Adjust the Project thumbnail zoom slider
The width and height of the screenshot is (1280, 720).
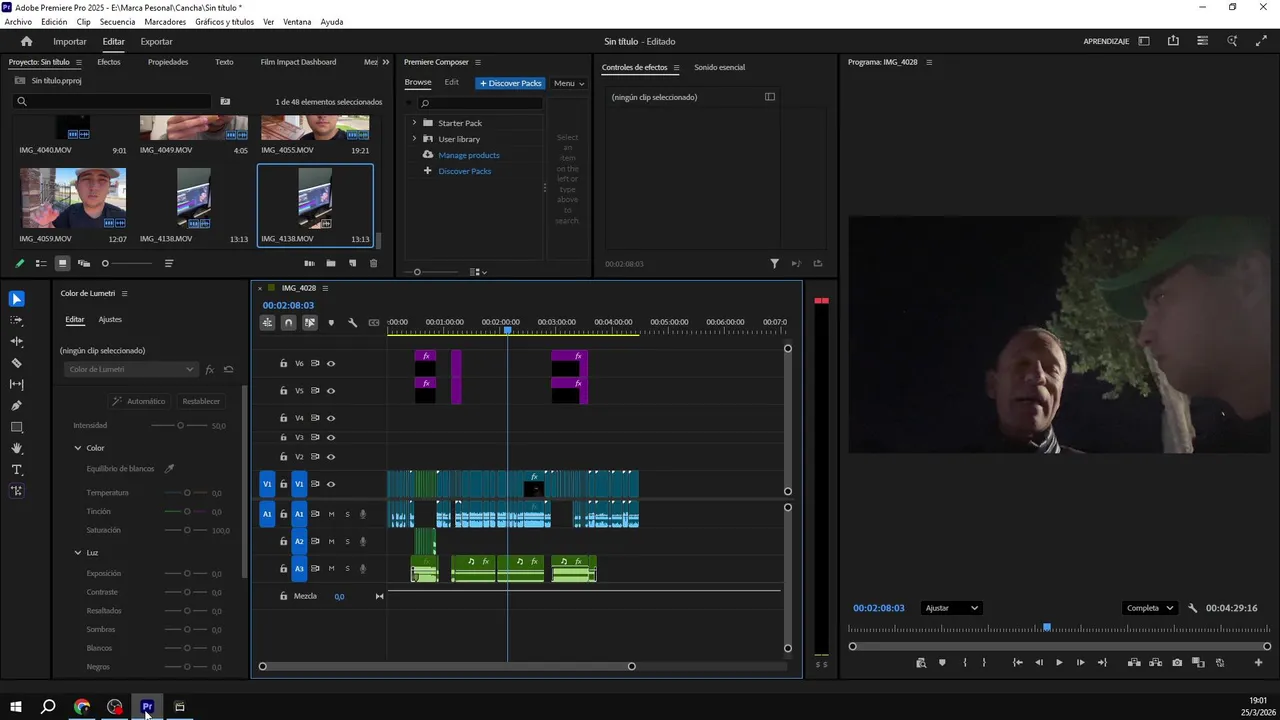(x=128, y=263)
